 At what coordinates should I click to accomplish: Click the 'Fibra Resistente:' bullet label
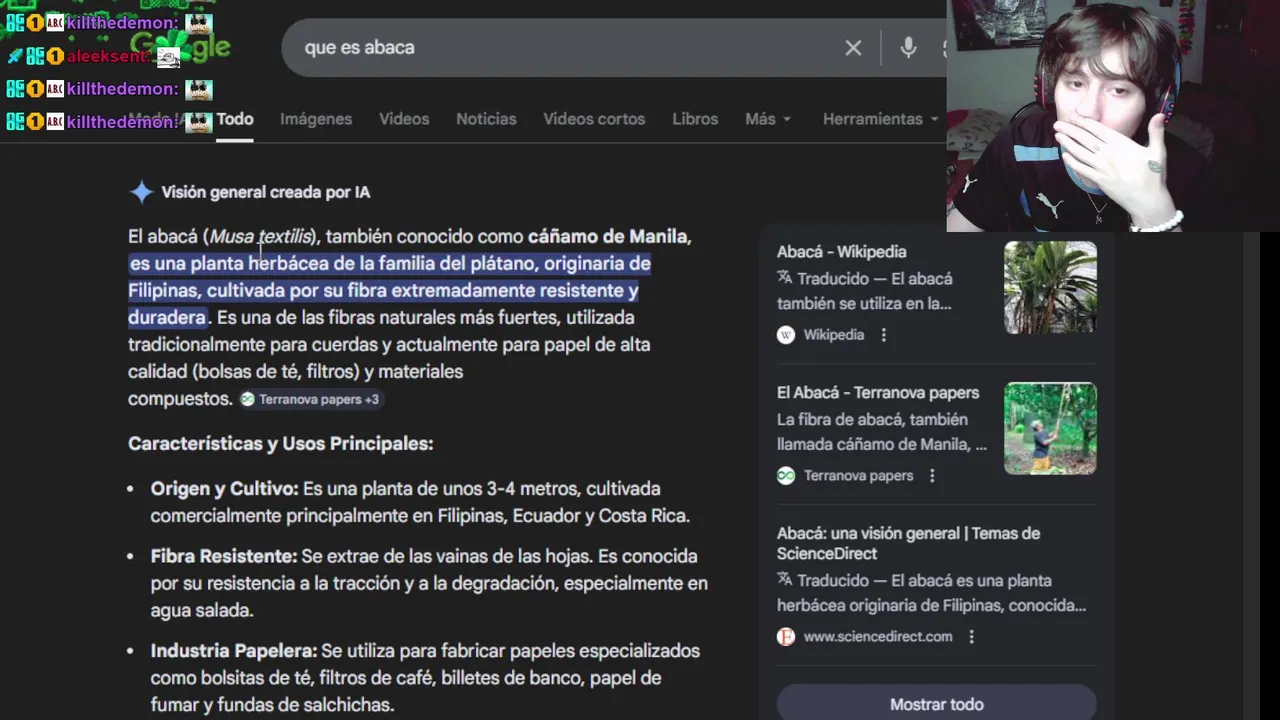[224, 556]
